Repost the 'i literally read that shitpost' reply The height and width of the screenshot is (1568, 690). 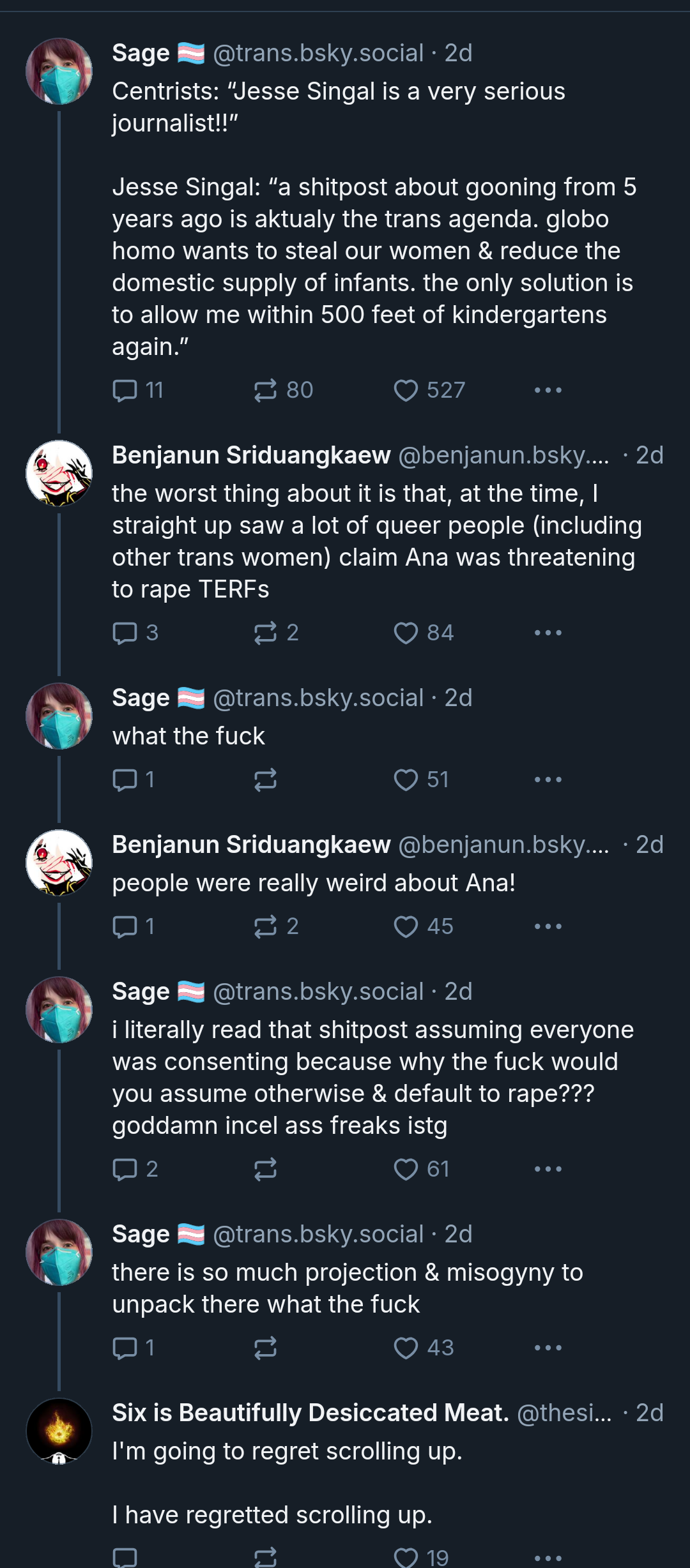(x=265, y=1169)
